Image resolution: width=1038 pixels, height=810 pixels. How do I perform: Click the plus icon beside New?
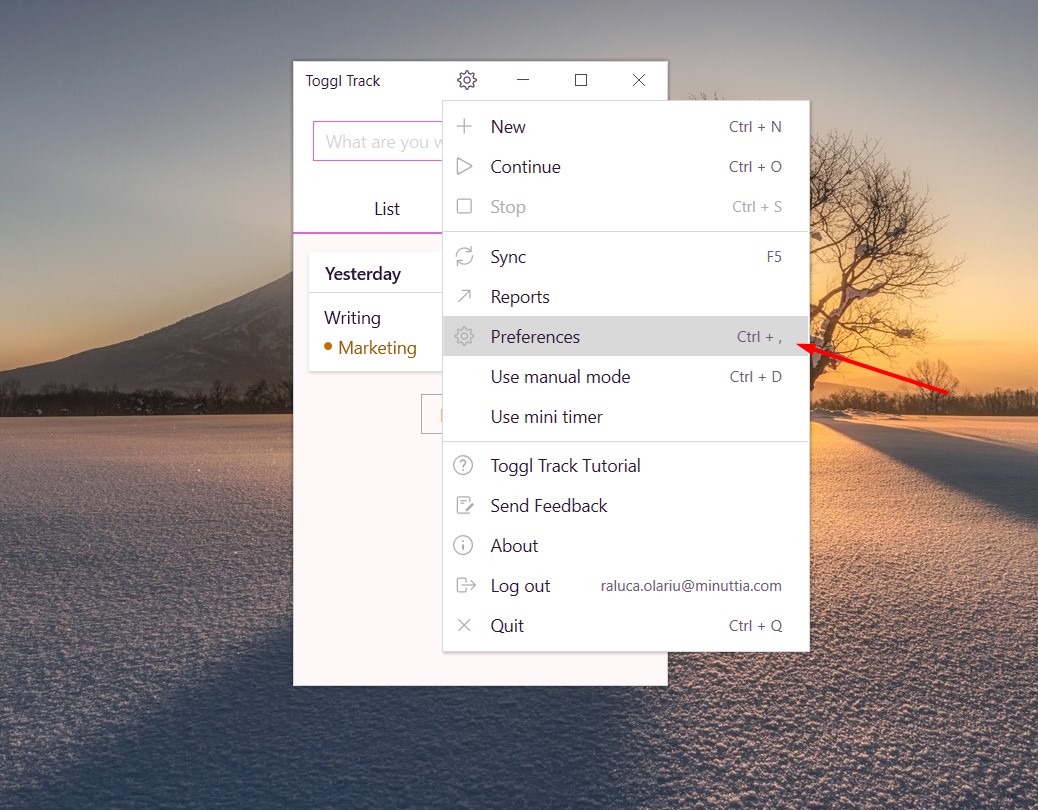pyautogui.click(x=464, y=126)
